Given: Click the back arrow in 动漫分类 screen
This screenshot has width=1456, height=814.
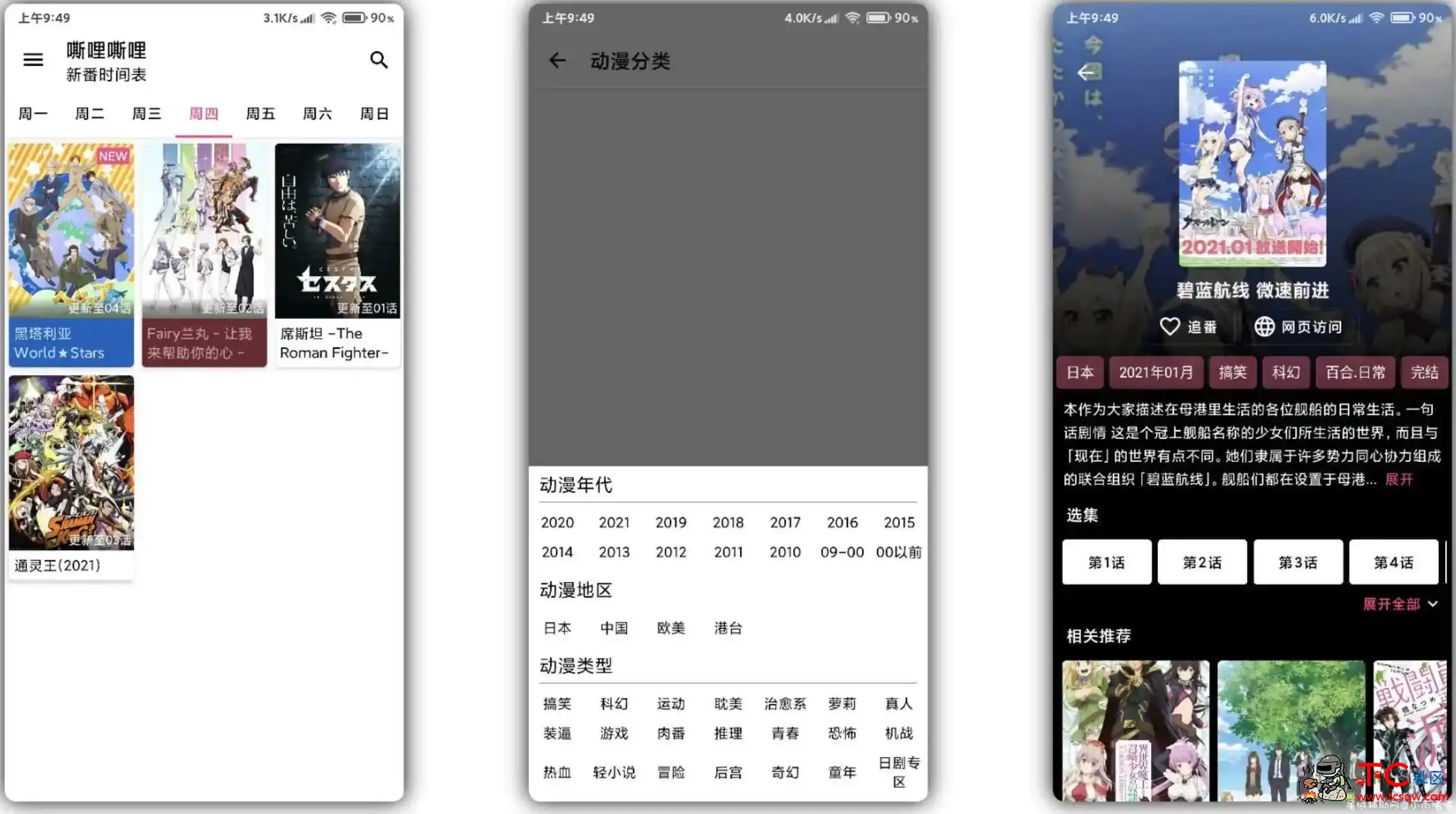Looking at the screenshot, I should [x=556, y=61].
